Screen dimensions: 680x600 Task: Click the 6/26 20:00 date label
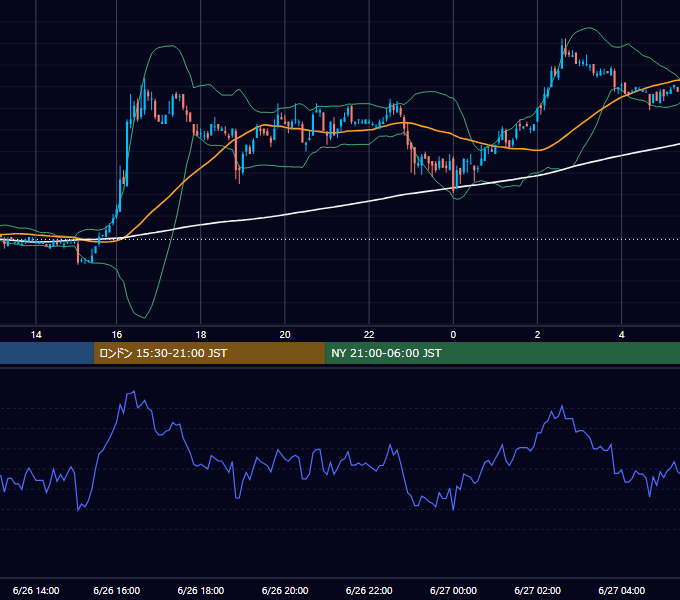pyautogui.click(x=285, y=590)
